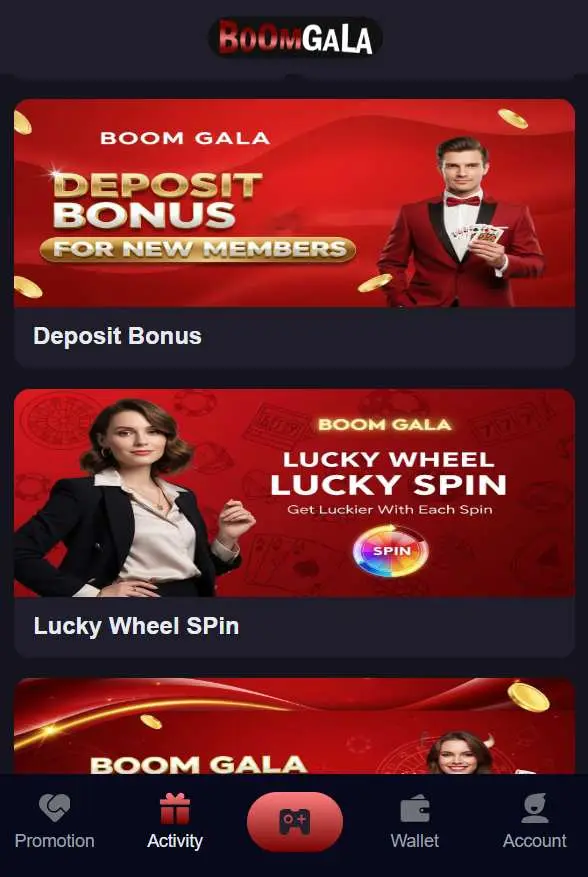Image resolution: width=588 pixels, height=877 pixels.
Task: Open the partially visible third Boom Gala banner
Action: [x=294, y=726]
